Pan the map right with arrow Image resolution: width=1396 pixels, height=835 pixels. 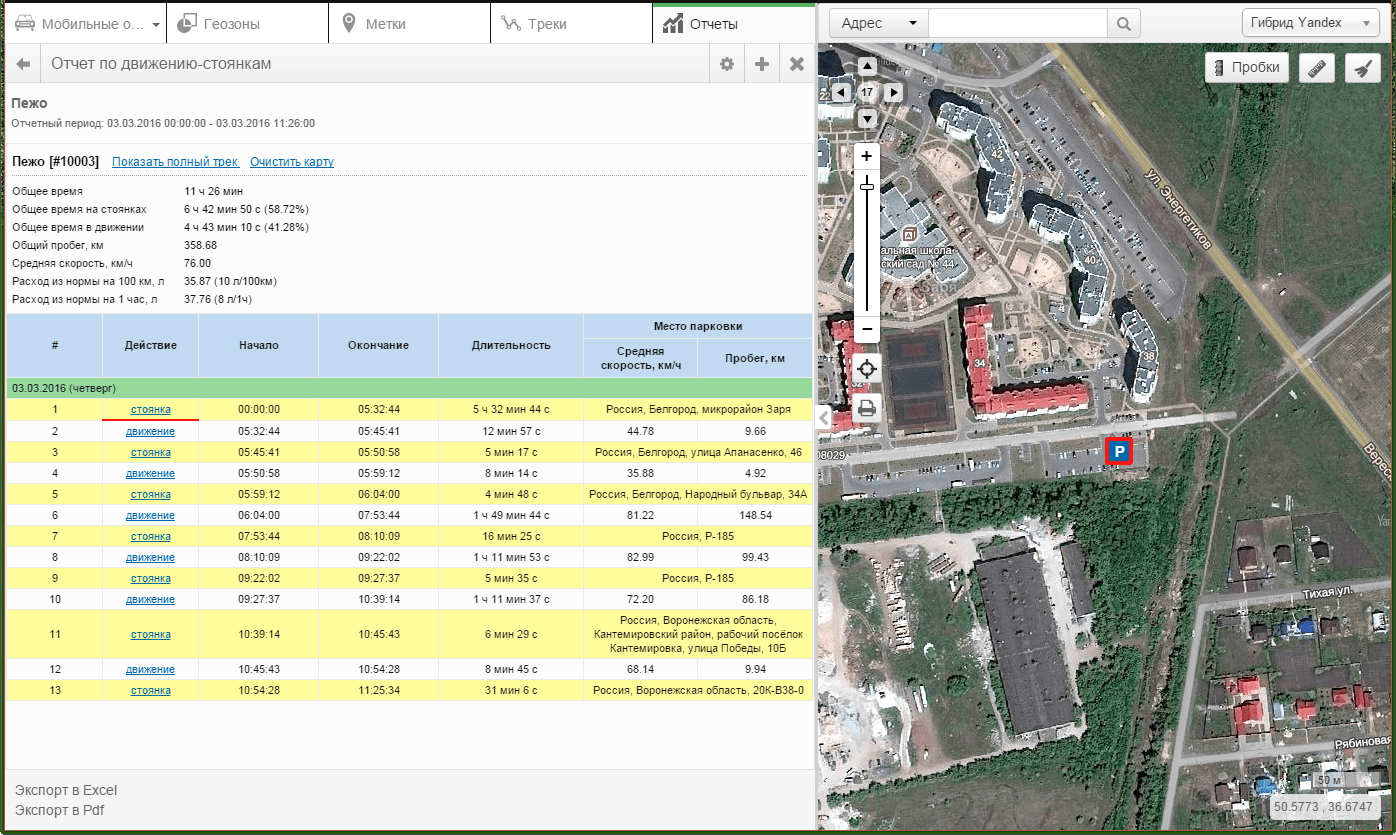(x=893, y=92)
